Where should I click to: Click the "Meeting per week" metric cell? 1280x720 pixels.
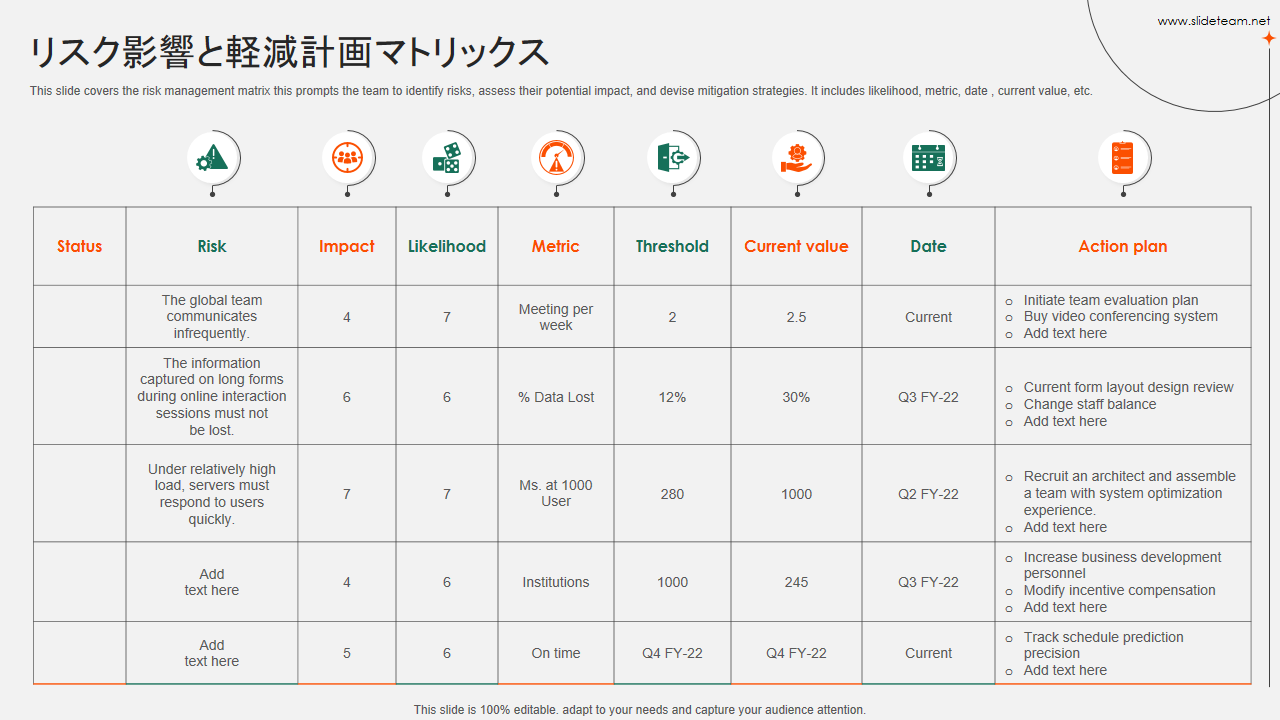556,317
